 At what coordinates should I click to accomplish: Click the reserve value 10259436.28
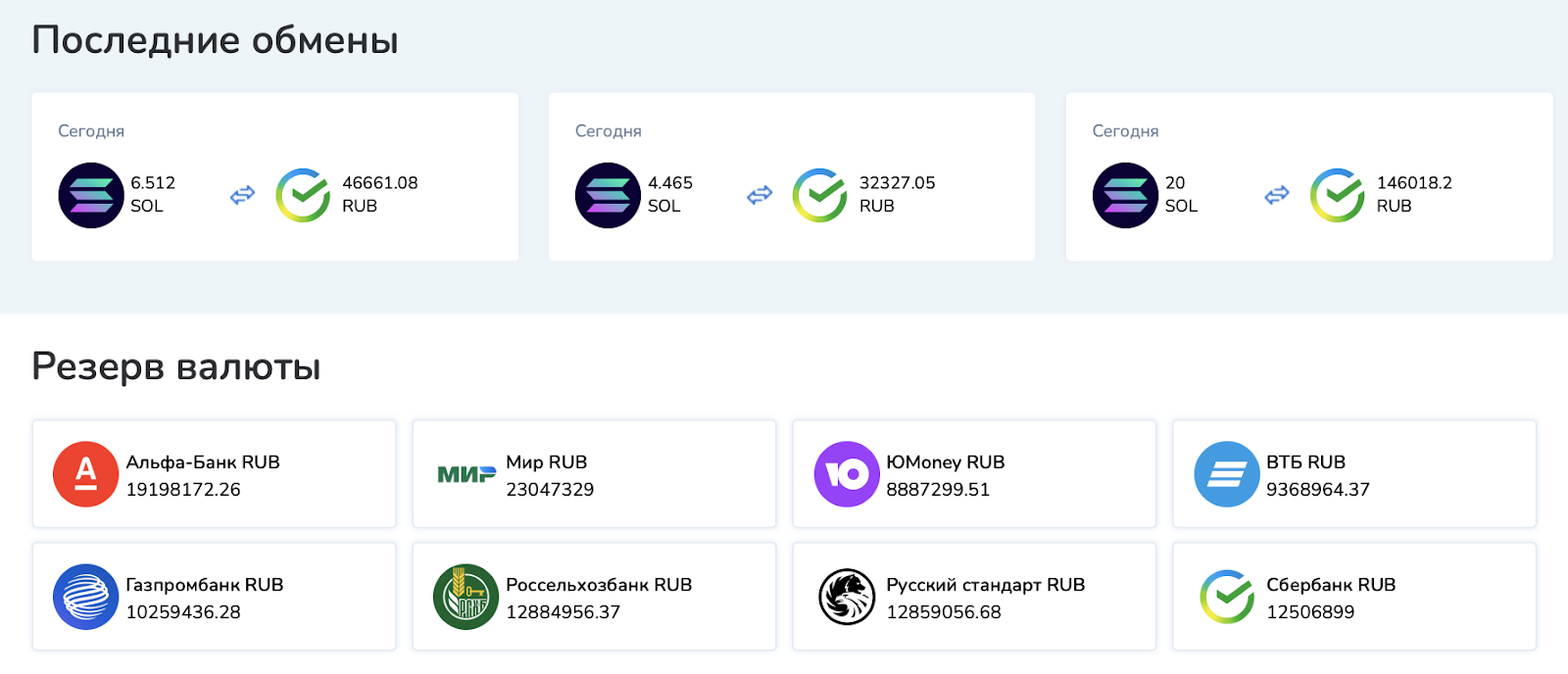pyautogui.click(x=183, y=611)
